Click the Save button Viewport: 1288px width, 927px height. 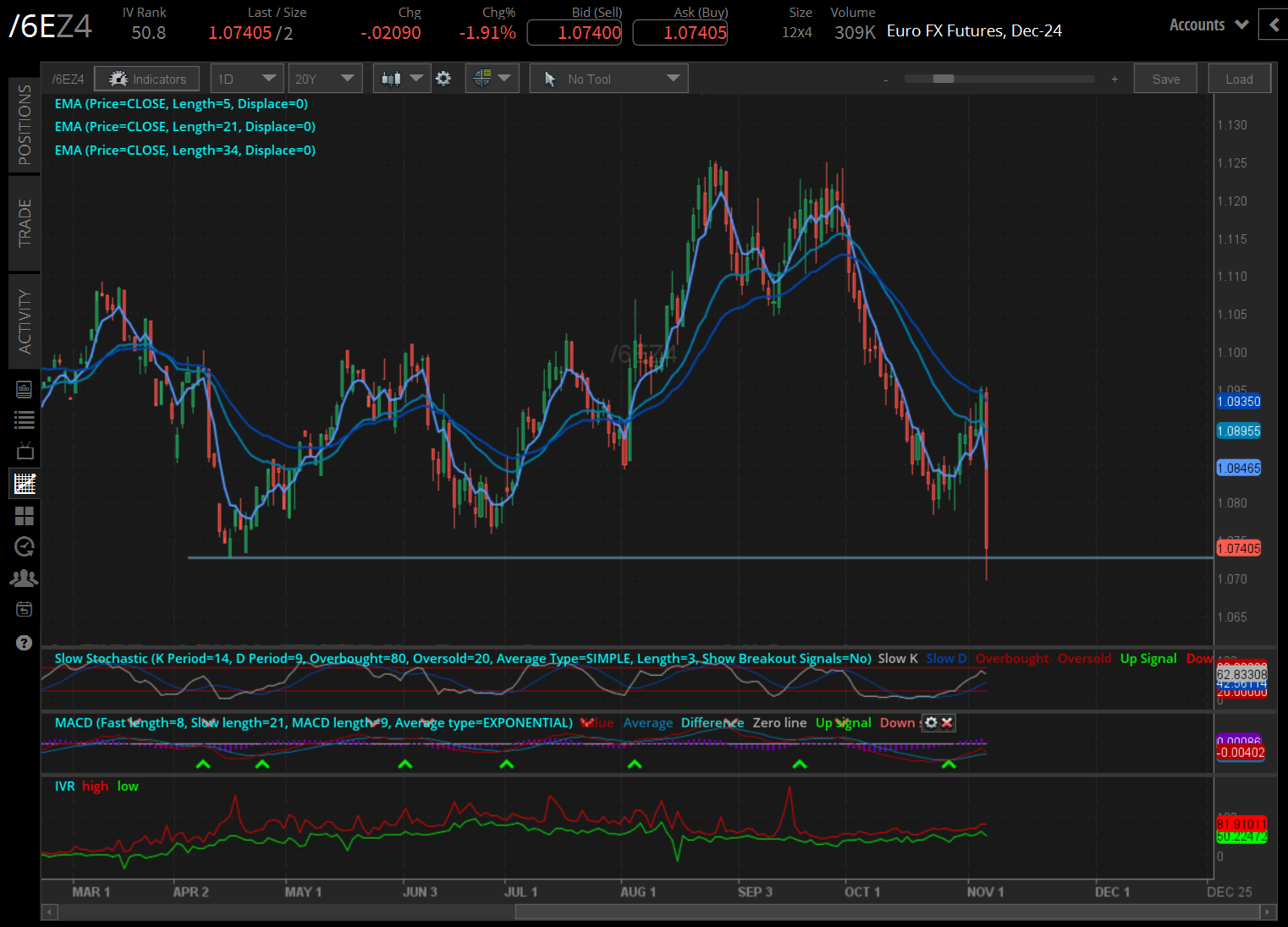coord(1165,79)
